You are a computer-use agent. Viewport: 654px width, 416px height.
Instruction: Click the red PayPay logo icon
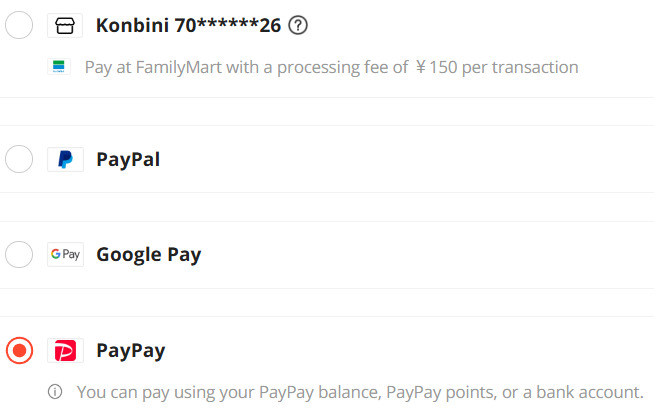click(65, 351)
